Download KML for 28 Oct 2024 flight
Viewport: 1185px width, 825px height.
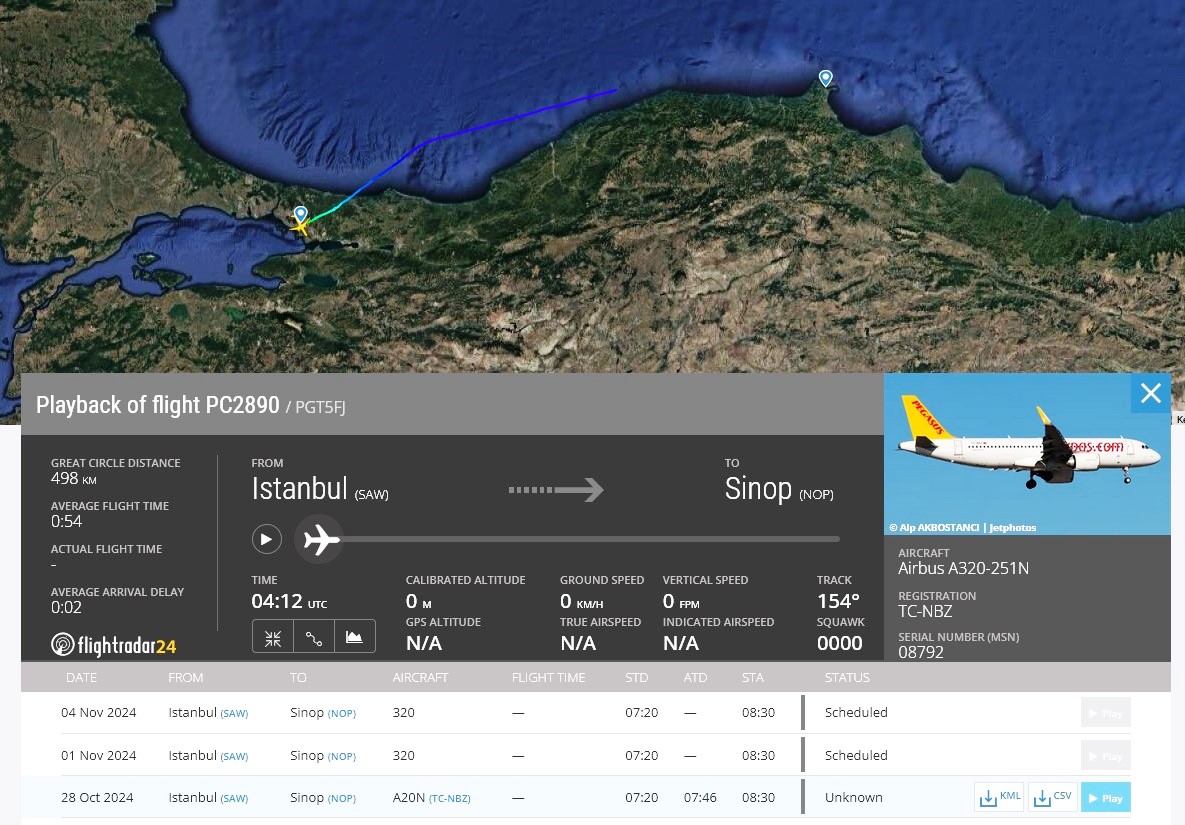tap(999, 797)
